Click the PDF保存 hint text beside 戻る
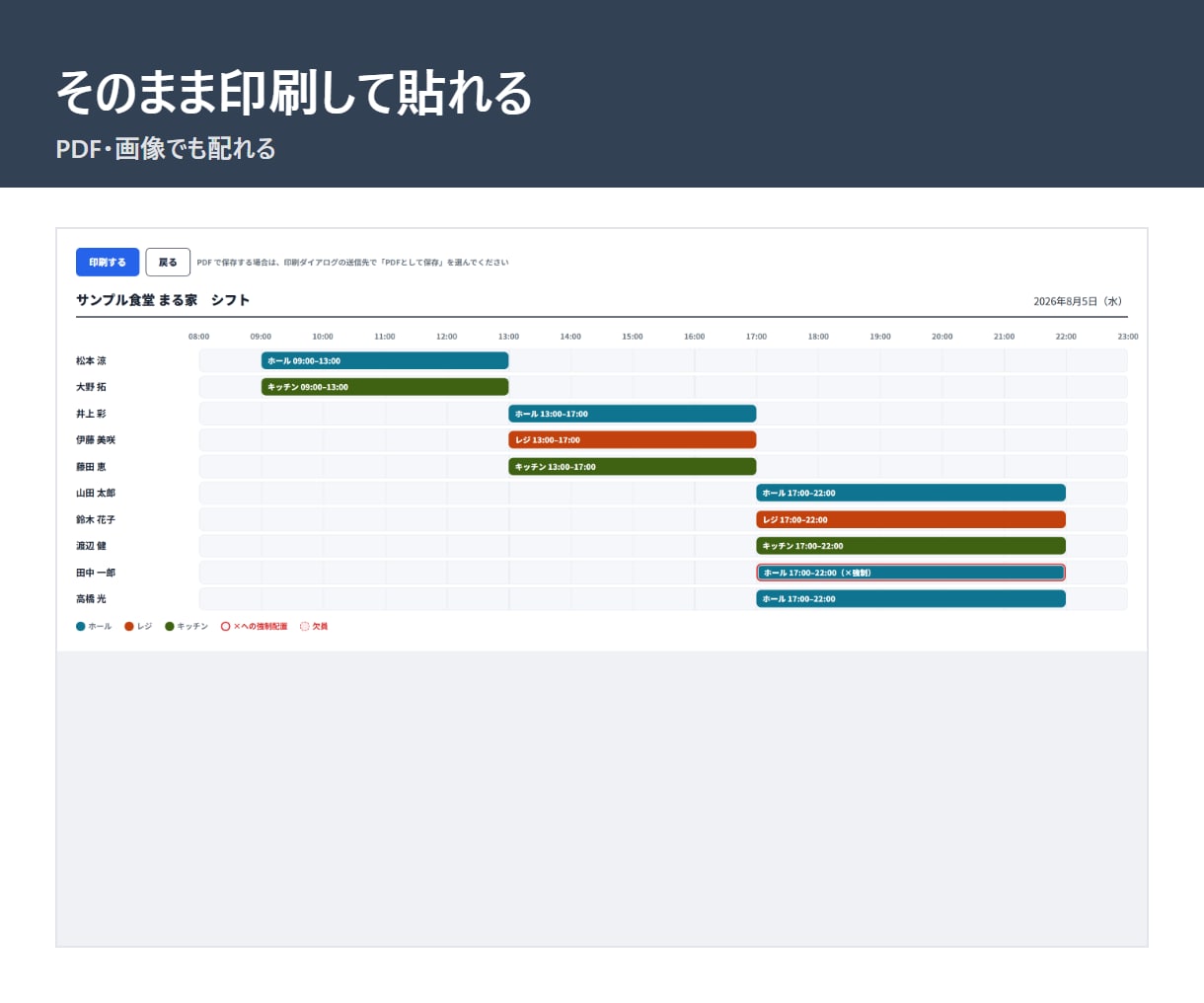Viewport: 1204px width, 1003px height. click(353, 263)
